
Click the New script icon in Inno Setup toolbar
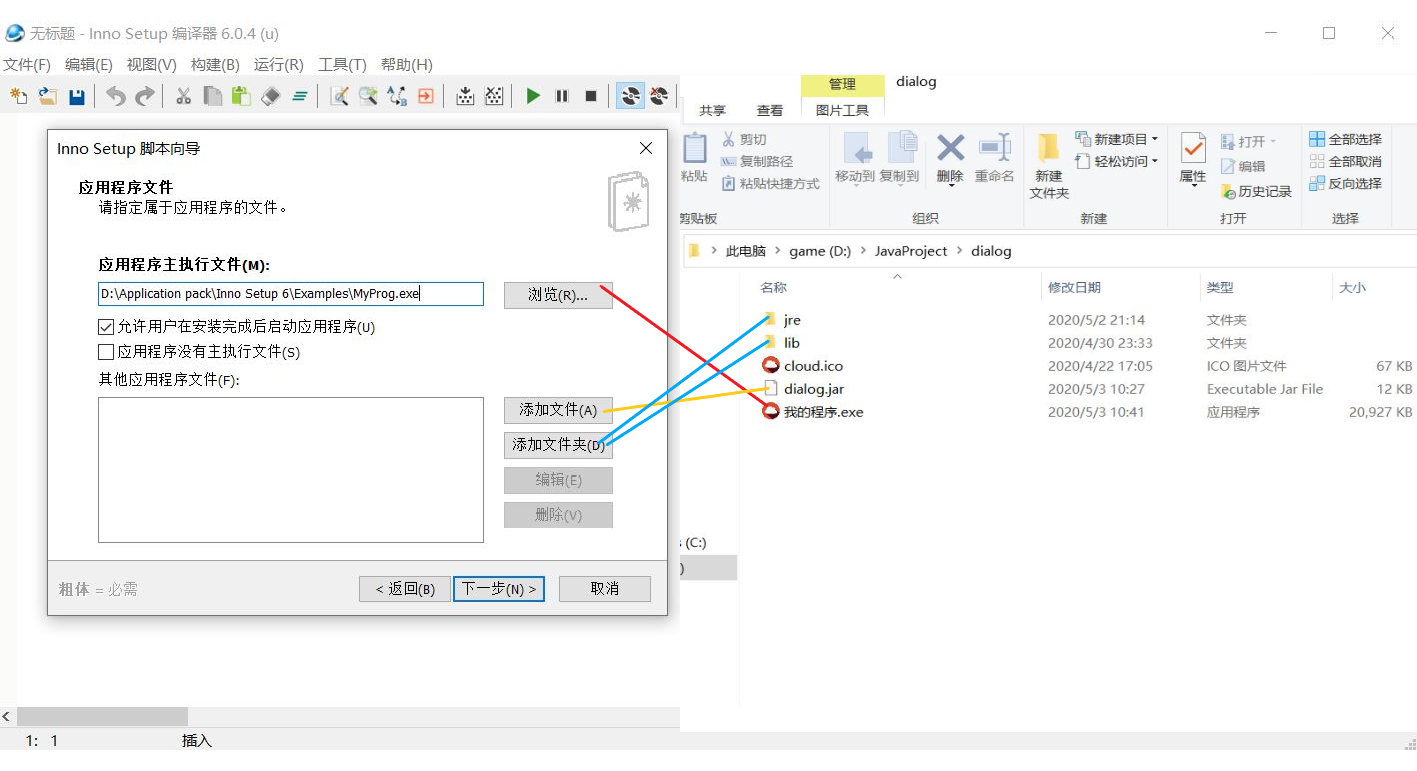click(18, 96)
